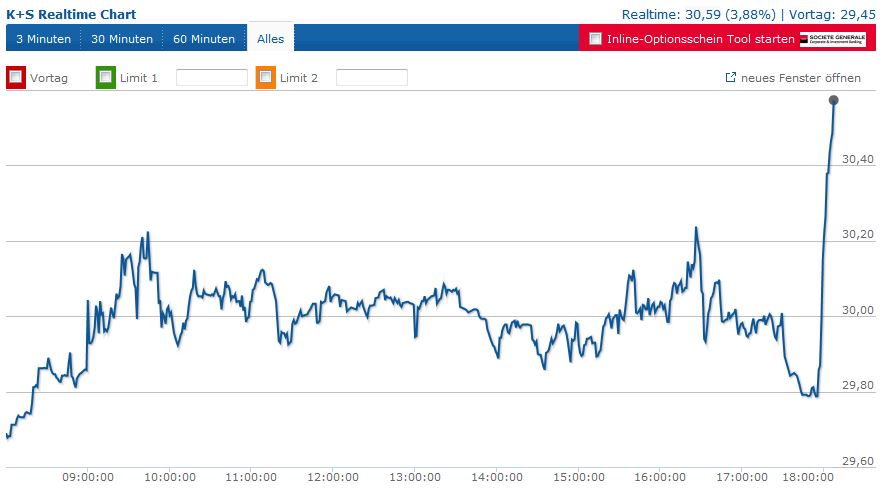Enable the red Vortag checkbox

click(x=15, y=77)
